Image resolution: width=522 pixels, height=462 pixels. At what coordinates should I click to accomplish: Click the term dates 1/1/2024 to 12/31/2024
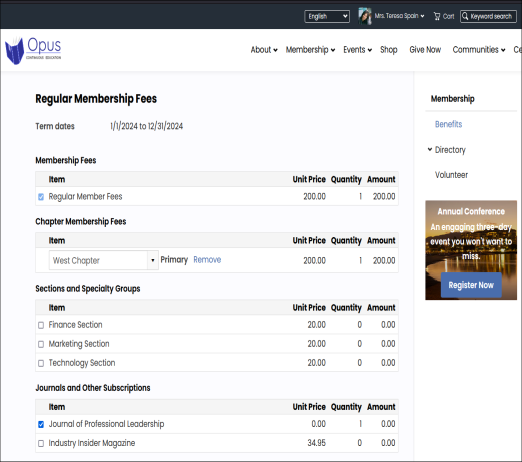(x=146, y=126)
